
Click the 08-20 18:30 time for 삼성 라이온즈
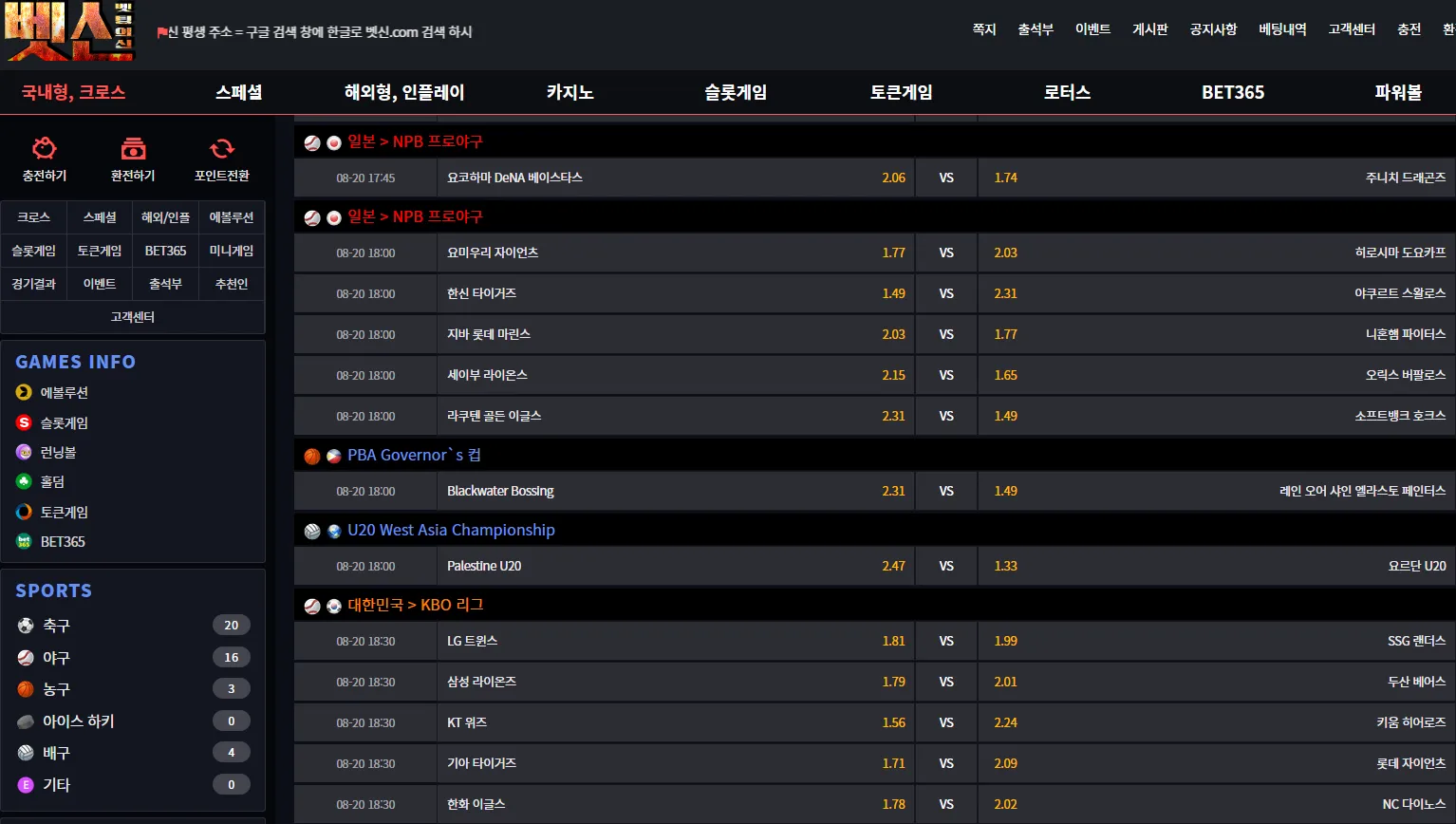coord(365,682)
